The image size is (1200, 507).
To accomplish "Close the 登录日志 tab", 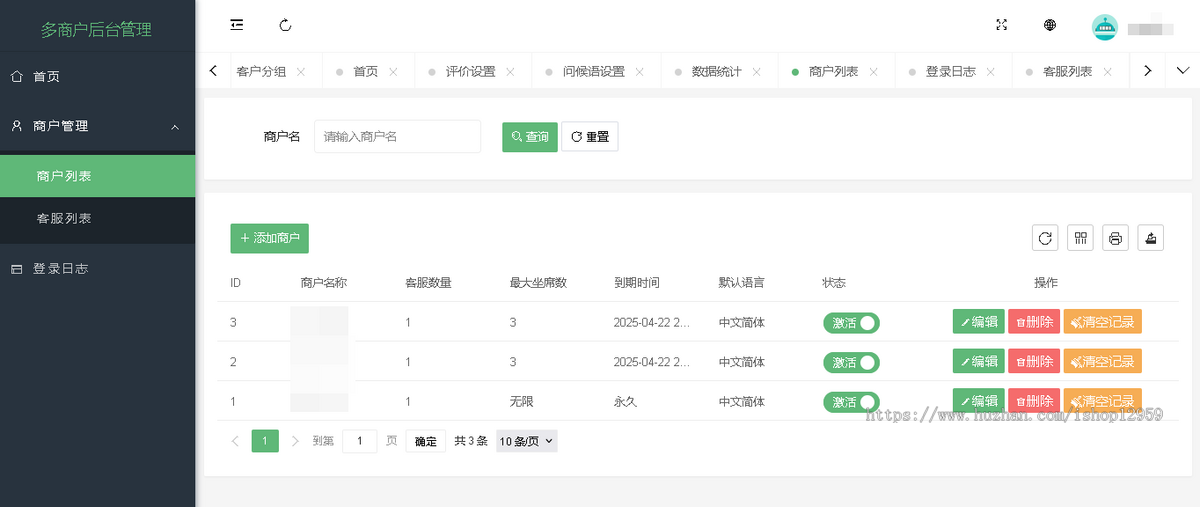I will coord(990,72).
